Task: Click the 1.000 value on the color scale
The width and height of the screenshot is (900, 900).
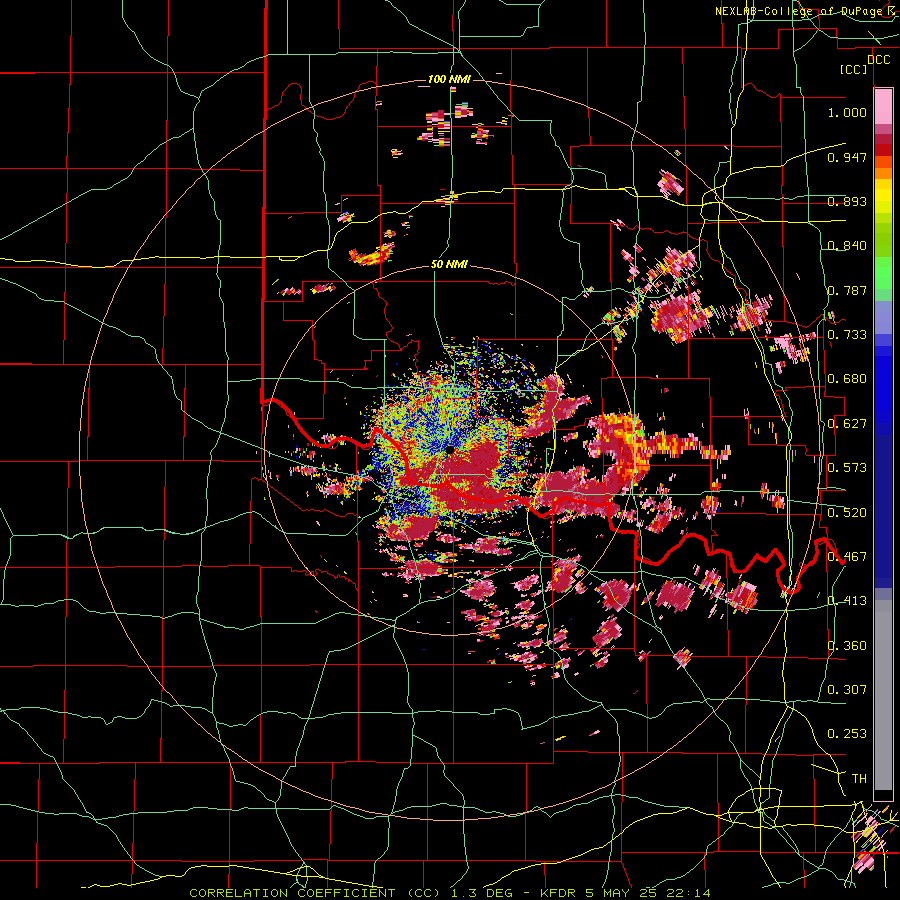Action: pyautogui.click(x=847, y=112)
